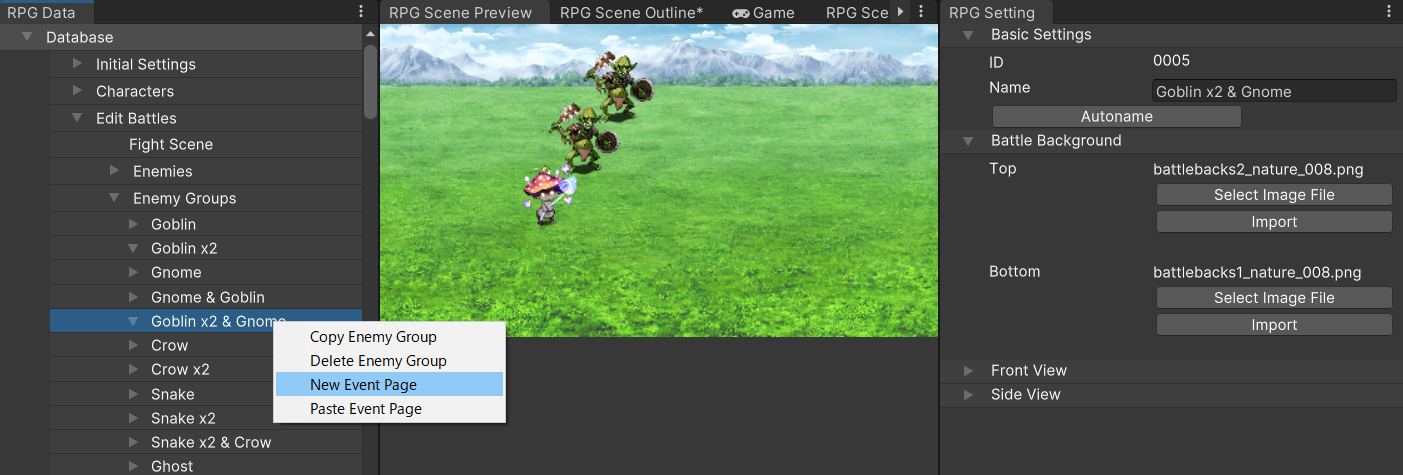
Task: Switch to the RPG Scene Preview tab
Action: pyautogui.click(x=464, y=13)
